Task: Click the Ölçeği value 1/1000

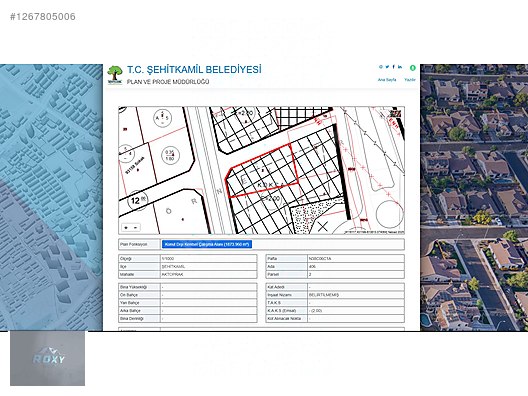Action: tap(168, 259)
